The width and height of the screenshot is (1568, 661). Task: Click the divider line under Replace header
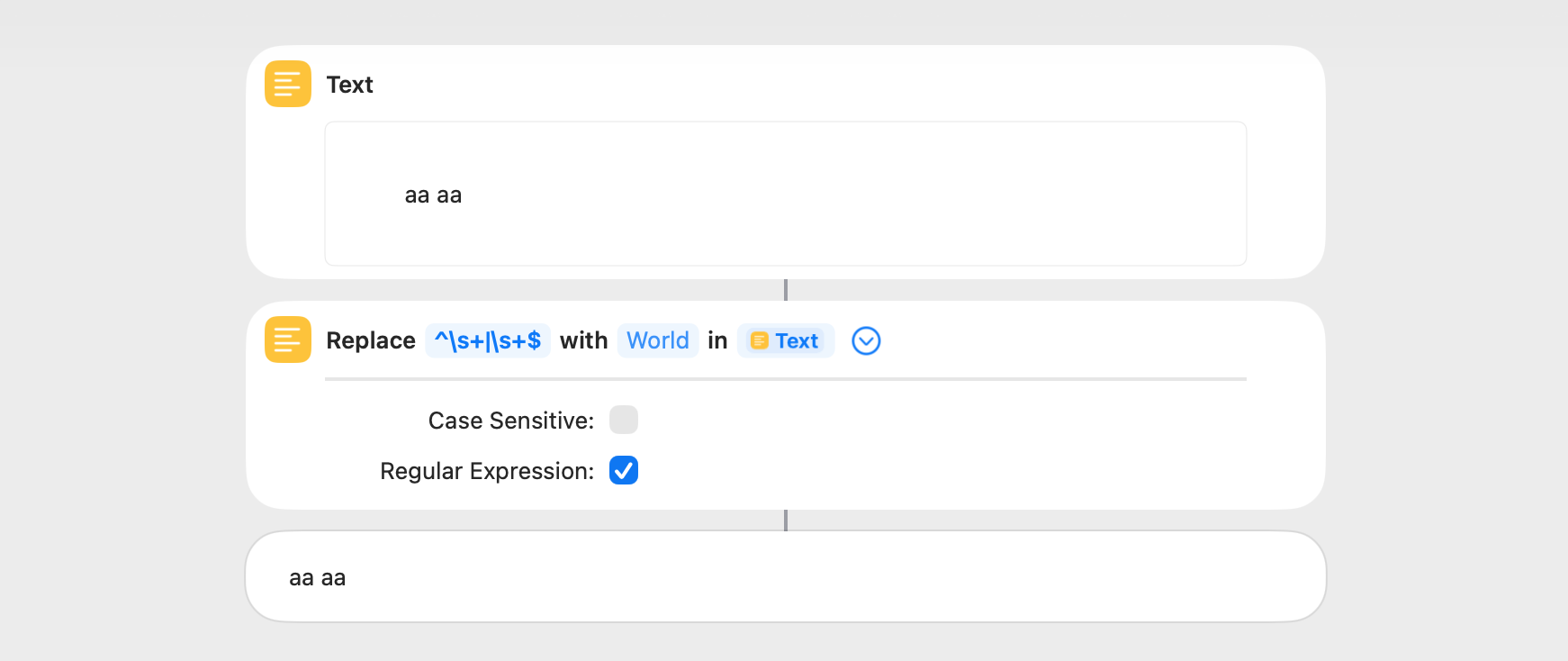pyautogui.click(x=785, y=379)
